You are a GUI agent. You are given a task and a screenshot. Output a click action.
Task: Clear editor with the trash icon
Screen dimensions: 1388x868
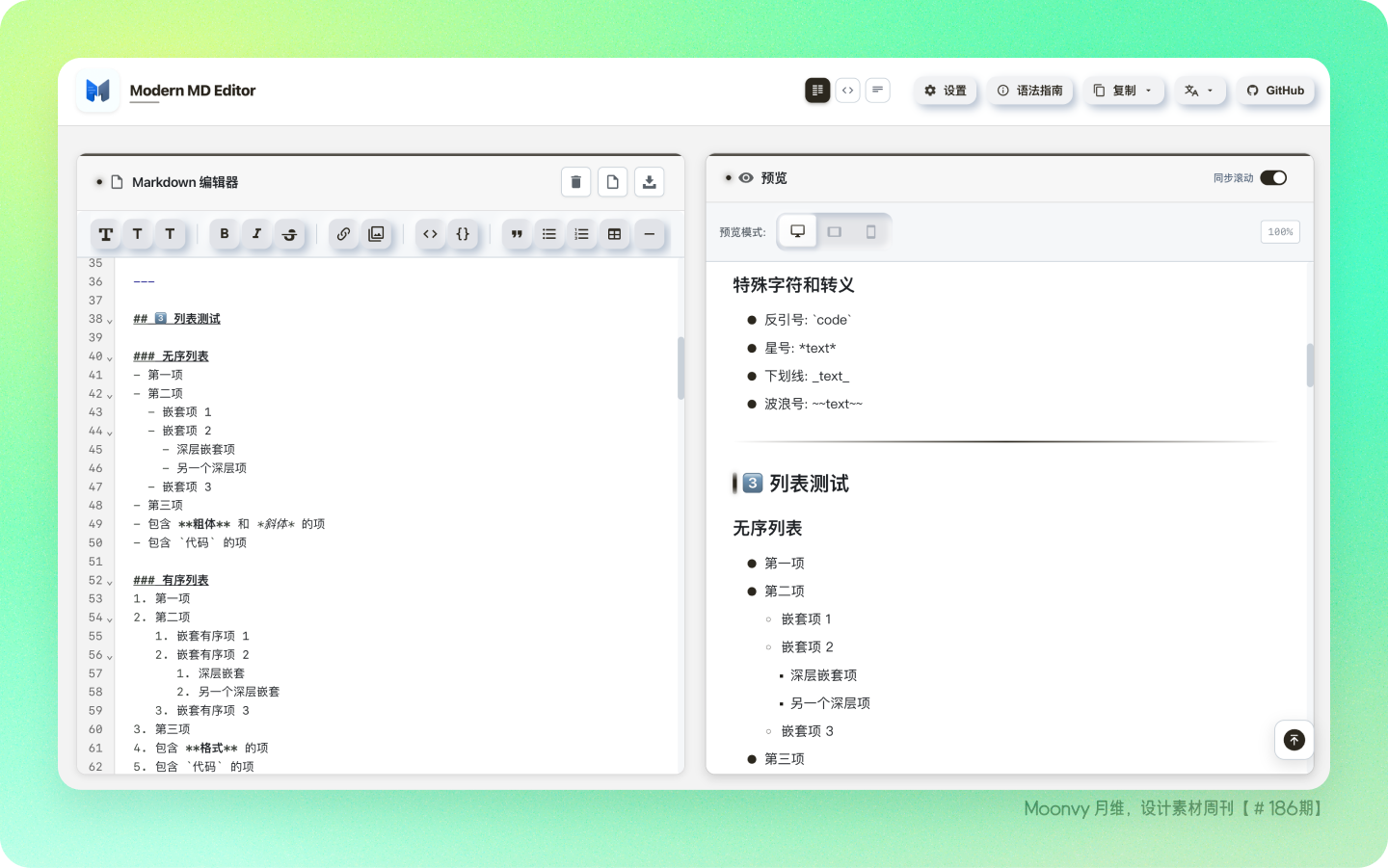(x=575, y=182)
